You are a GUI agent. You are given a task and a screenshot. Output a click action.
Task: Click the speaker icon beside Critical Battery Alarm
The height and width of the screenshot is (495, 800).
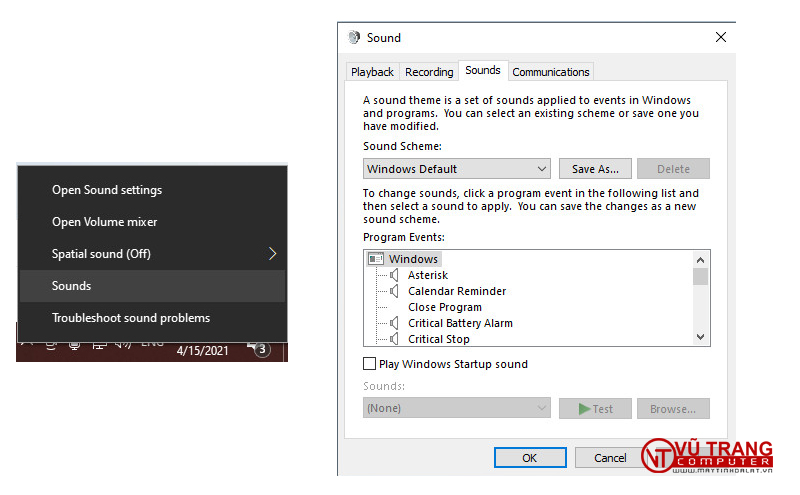(394, 324)
